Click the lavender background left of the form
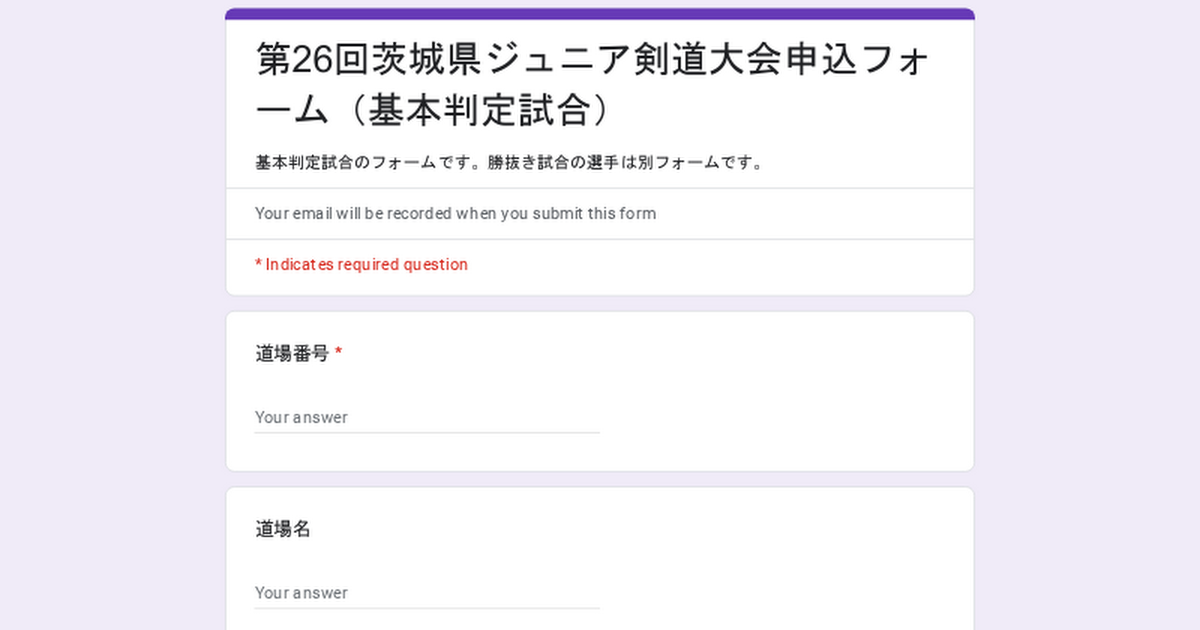The height and width of the screenshot is (630, 1200). point(112,315)
